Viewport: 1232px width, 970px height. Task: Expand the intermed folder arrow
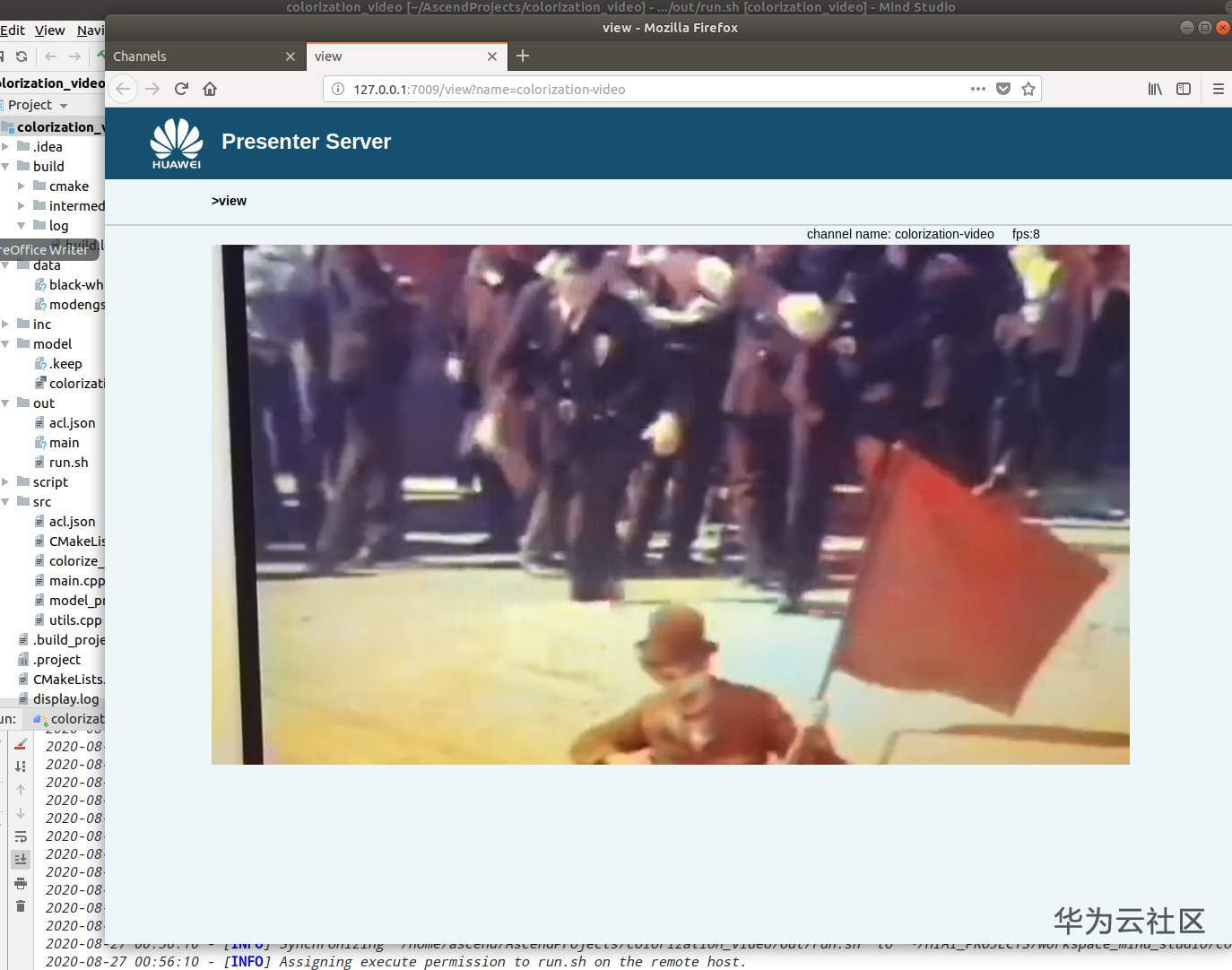click(22, 205)
